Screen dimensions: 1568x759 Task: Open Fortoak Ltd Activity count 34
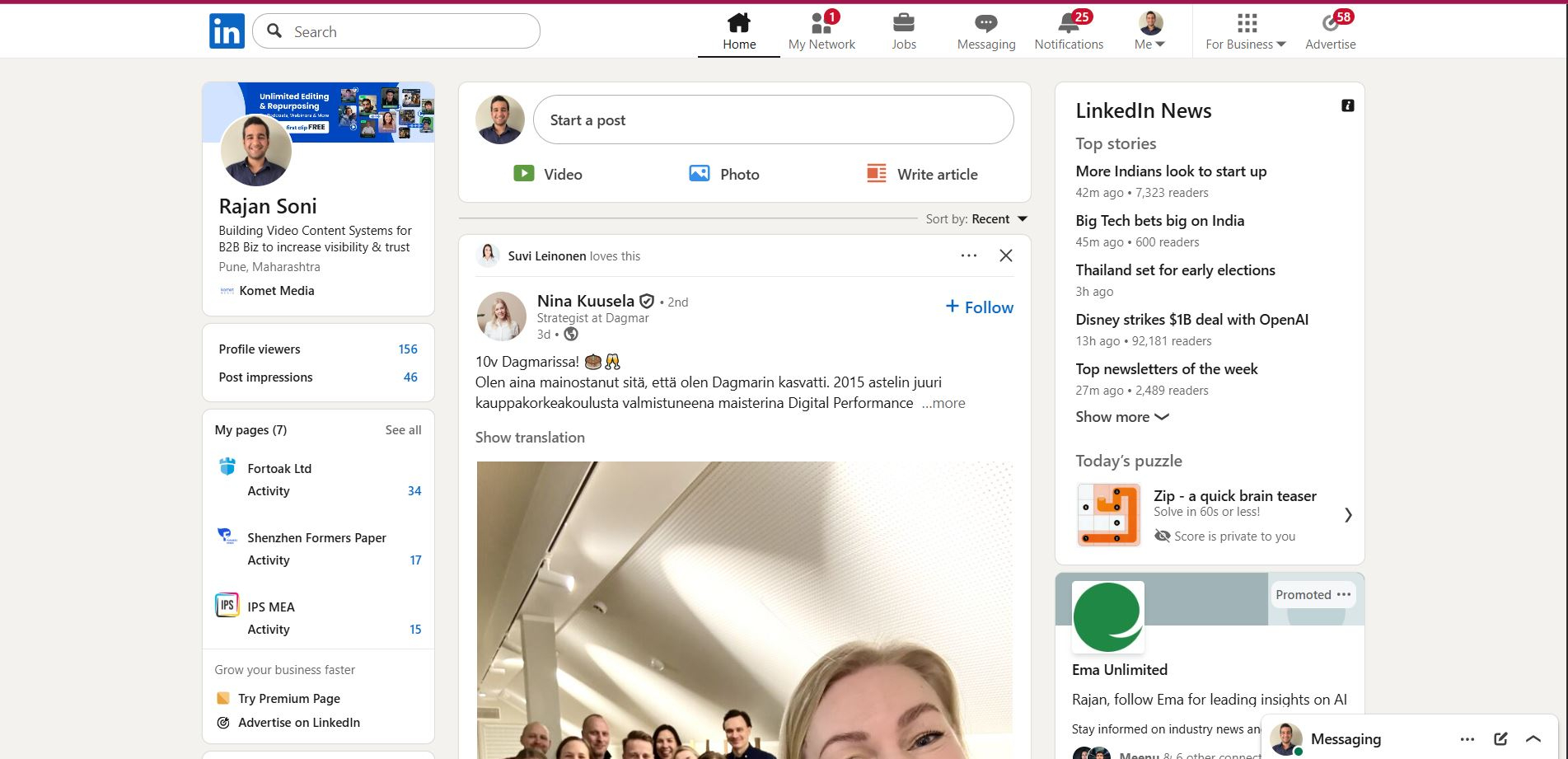point(414,491)
